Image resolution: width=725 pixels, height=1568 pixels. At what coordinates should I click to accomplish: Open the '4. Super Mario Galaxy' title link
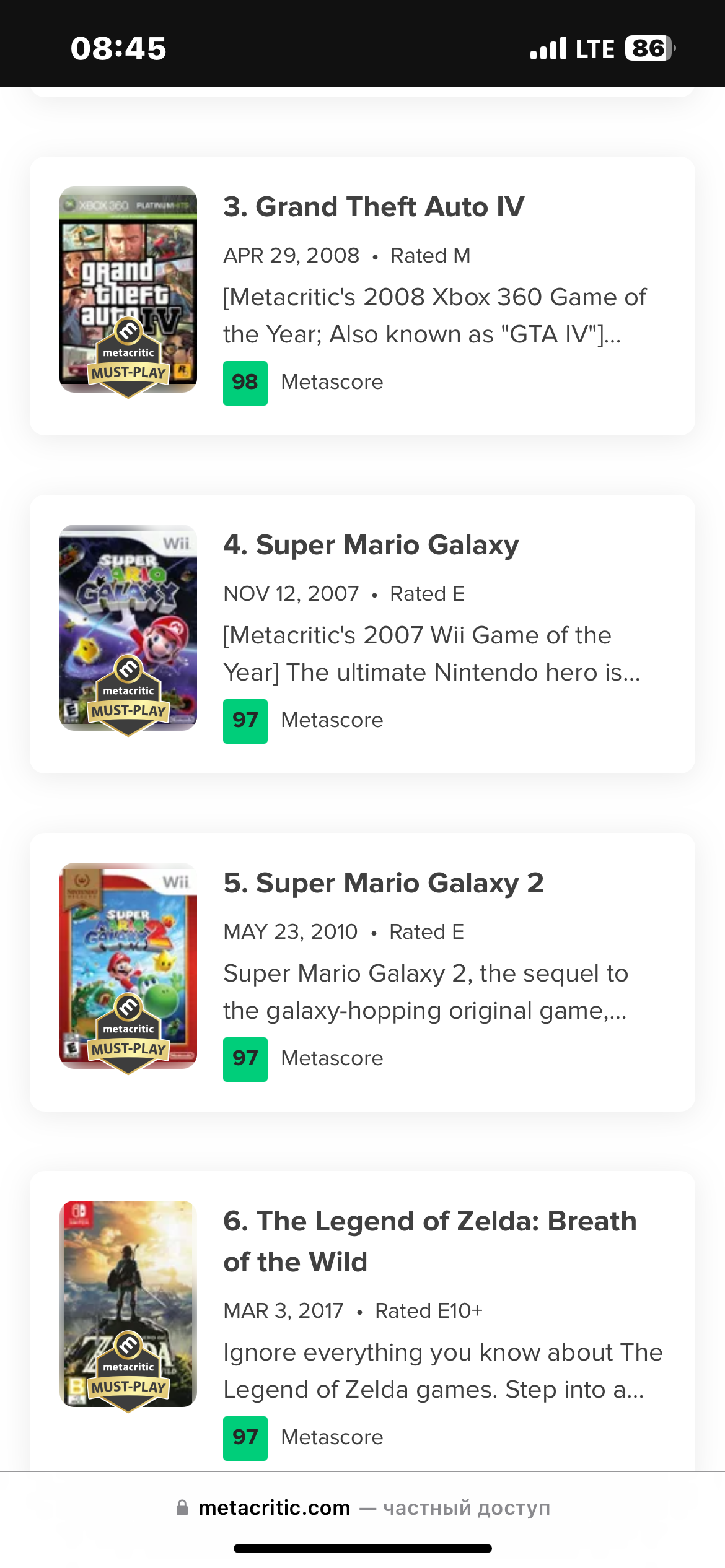371,545
